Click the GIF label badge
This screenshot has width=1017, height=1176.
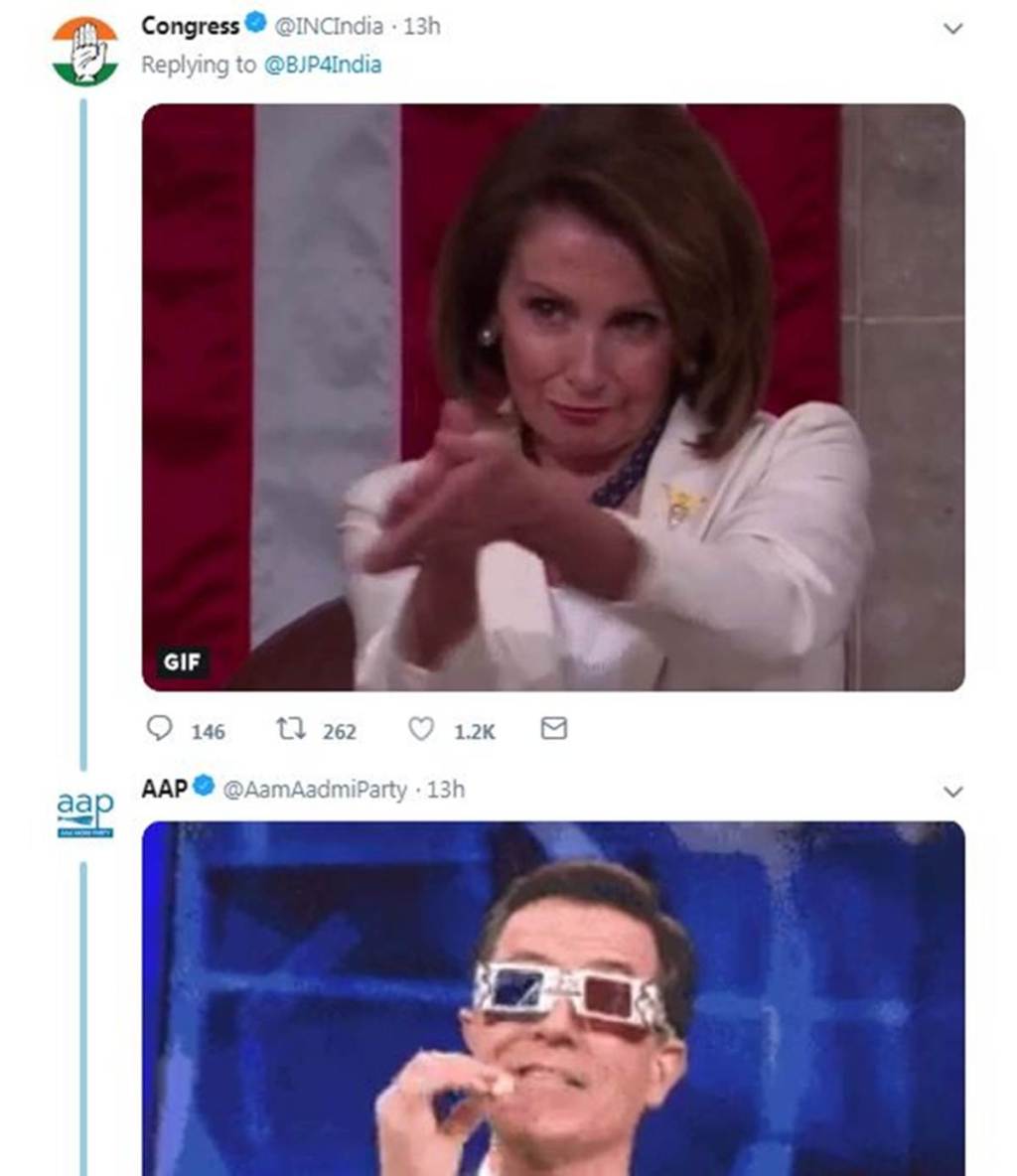point(183,661)
